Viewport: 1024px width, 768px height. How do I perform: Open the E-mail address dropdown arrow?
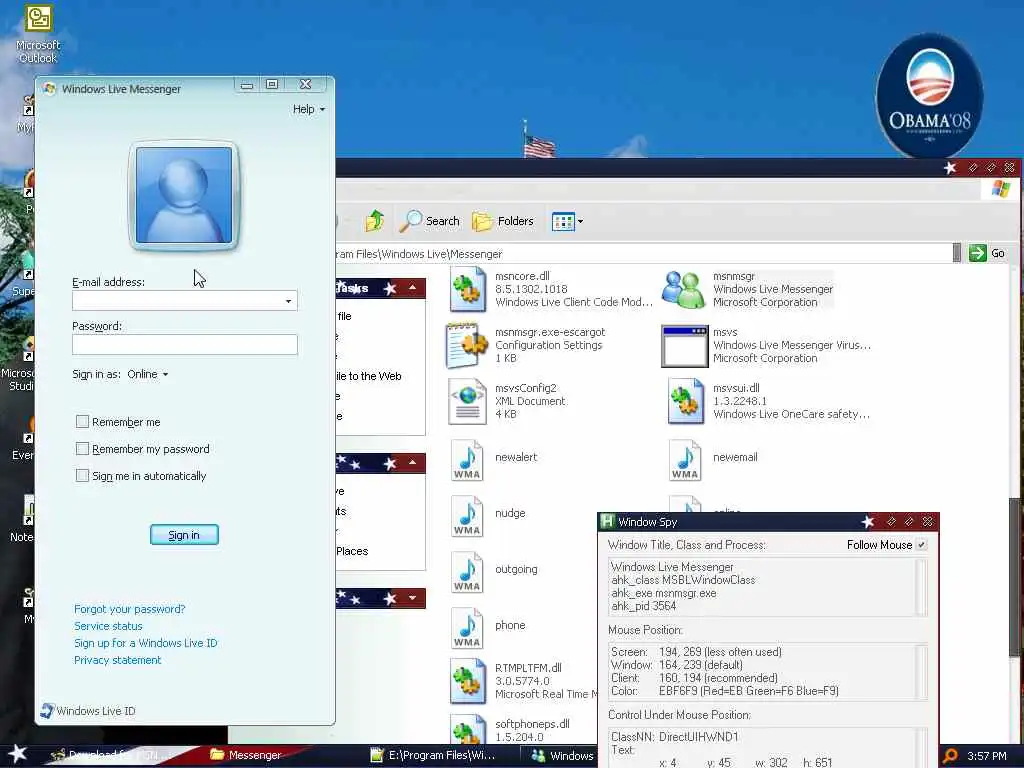(x=288, y=301)
